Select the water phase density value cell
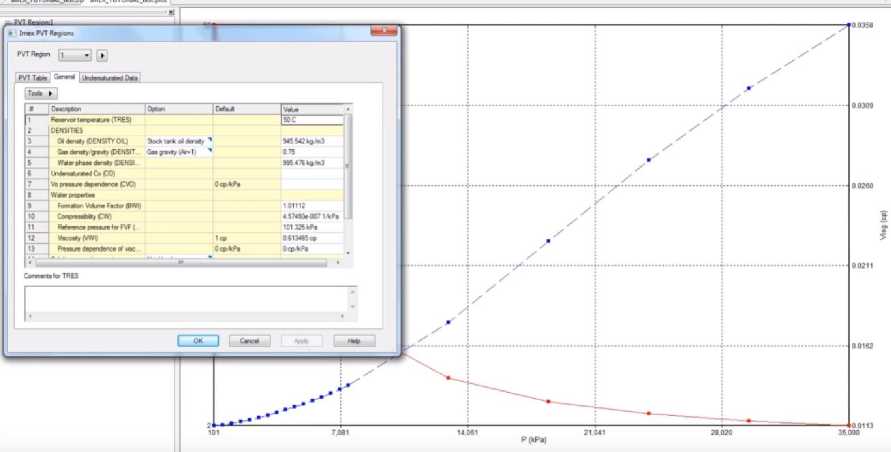Image resolution: width=891 pixels, height=452 pixels. (x=313, y=163)
